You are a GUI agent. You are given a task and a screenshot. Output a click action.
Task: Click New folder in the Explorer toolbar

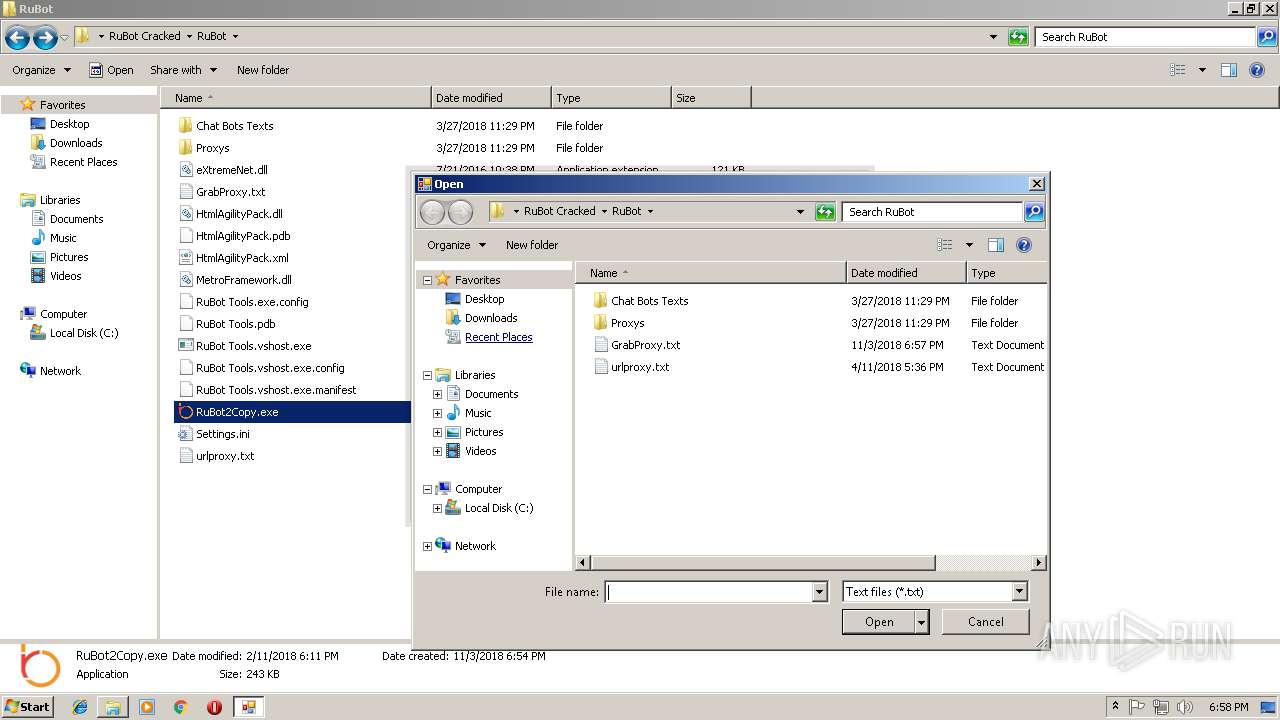pos(263,70)
